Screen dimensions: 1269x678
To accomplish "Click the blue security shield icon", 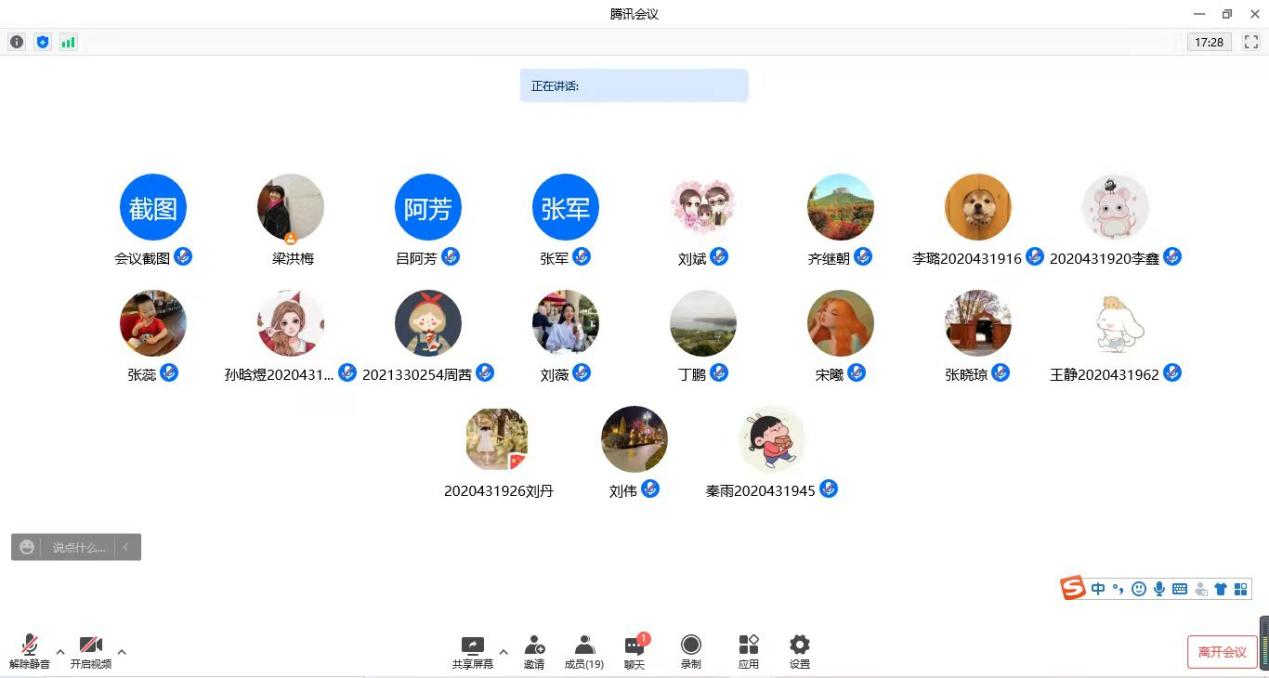I will (x=42, y=42).
